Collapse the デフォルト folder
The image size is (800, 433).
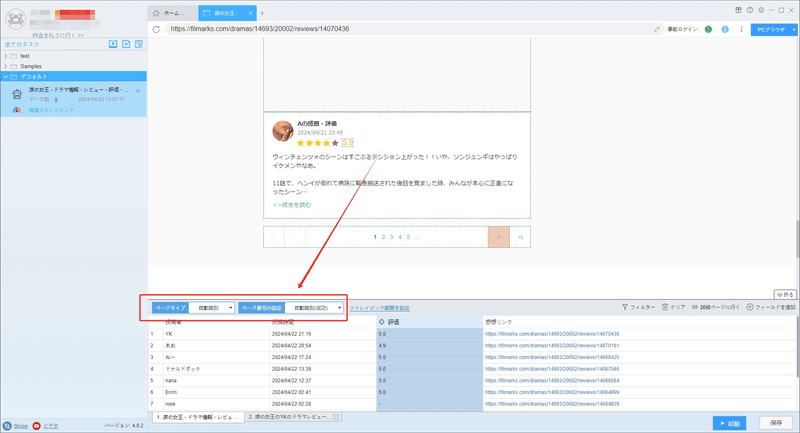click(6, 77)
